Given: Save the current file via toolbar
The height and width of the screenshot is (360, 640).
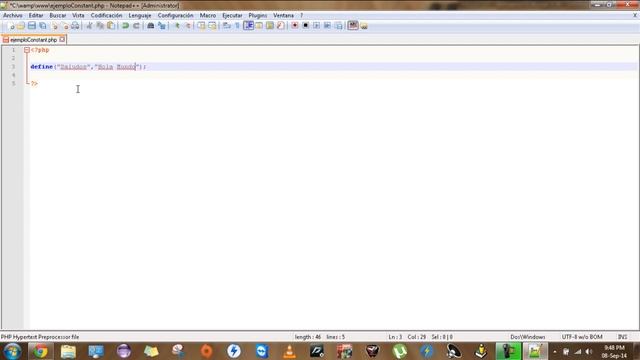Looking at the screenshot, I should 31,26.
